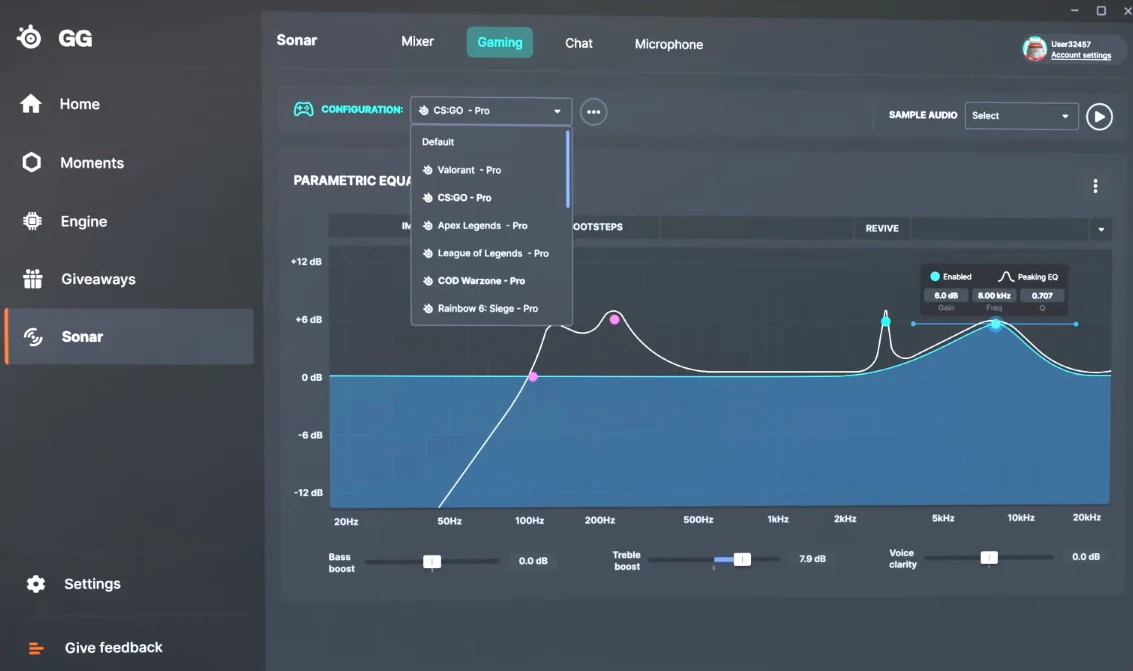This screenshot has height=671, width=1133.
Task: Play the sample audio
Action: (1099, 116)
